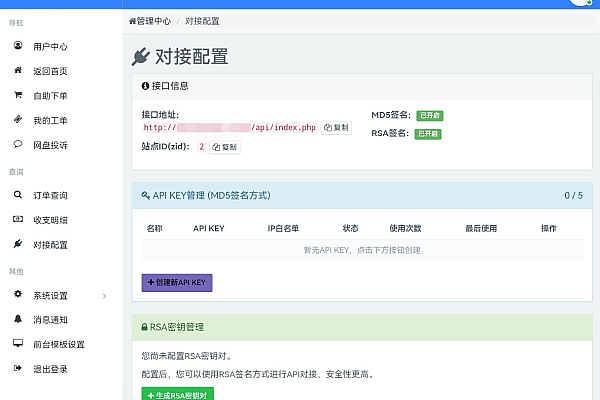Open 网盘投诉 sidebar label

pos(50,145)
